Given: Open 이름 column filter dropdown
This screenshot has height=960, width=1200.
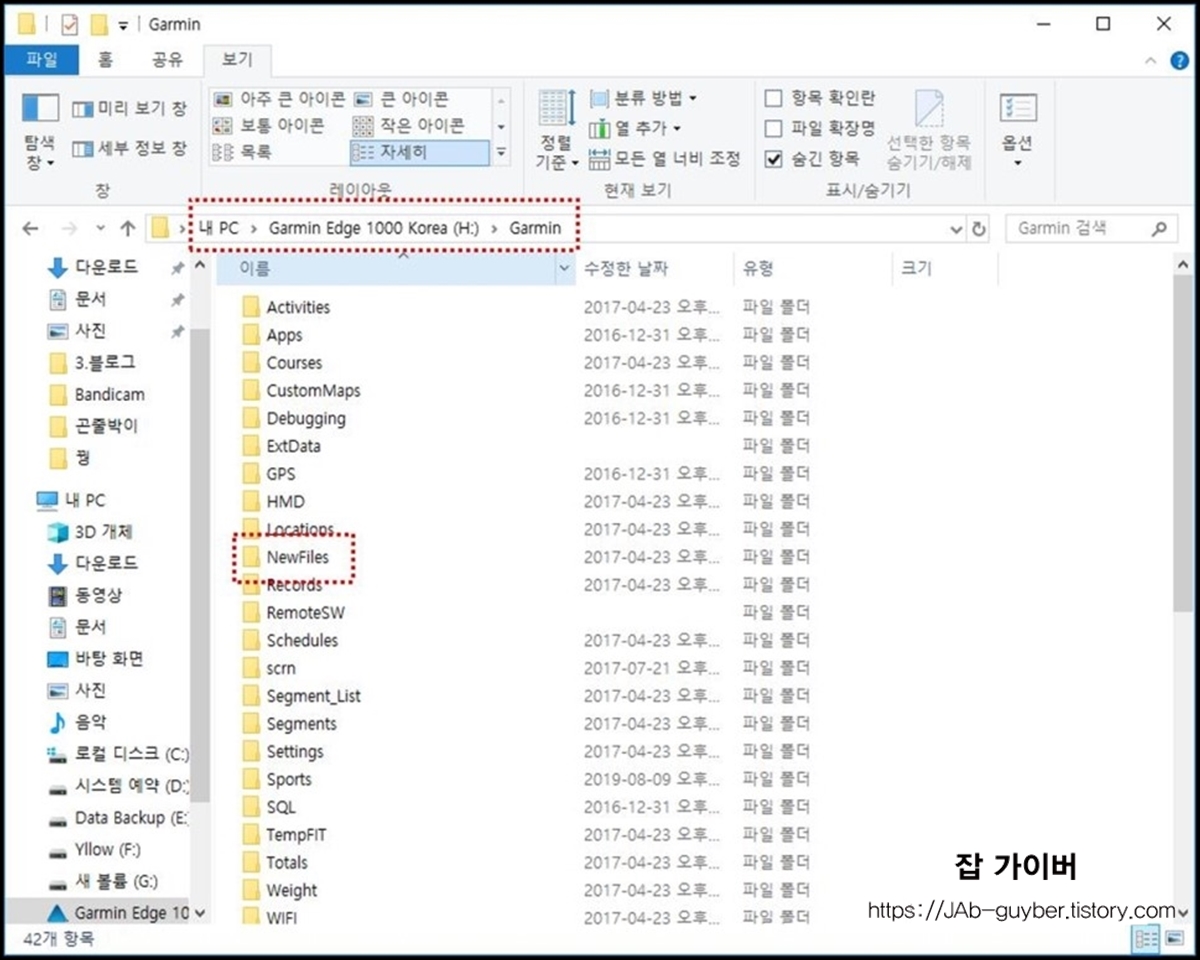Looking at the screenshot, I should click(565, 268).
